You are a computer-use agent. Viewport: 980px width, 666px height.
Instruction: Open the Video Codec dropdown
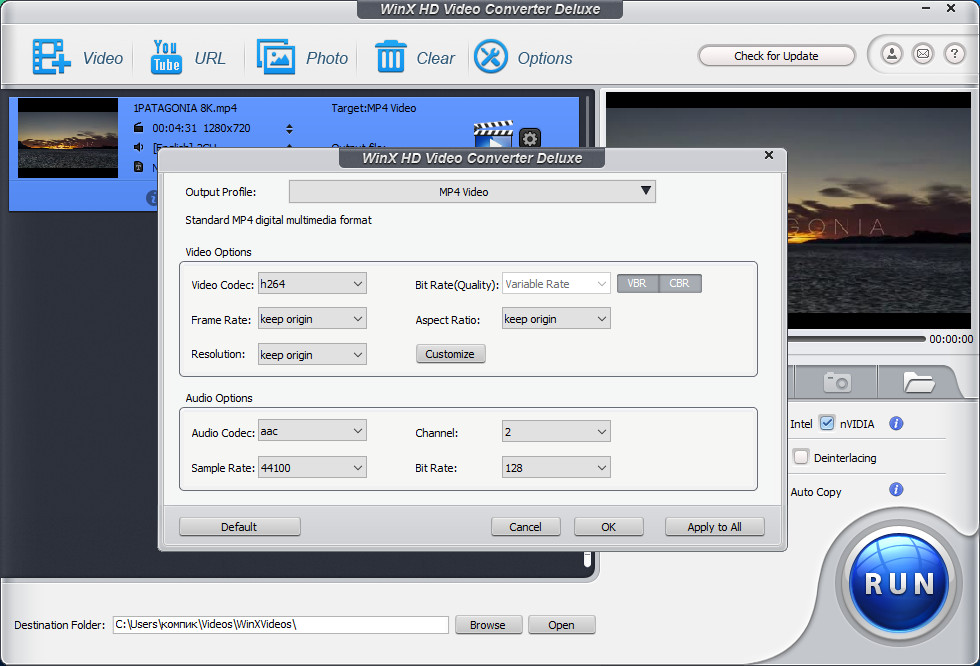(x=312, y=284)
